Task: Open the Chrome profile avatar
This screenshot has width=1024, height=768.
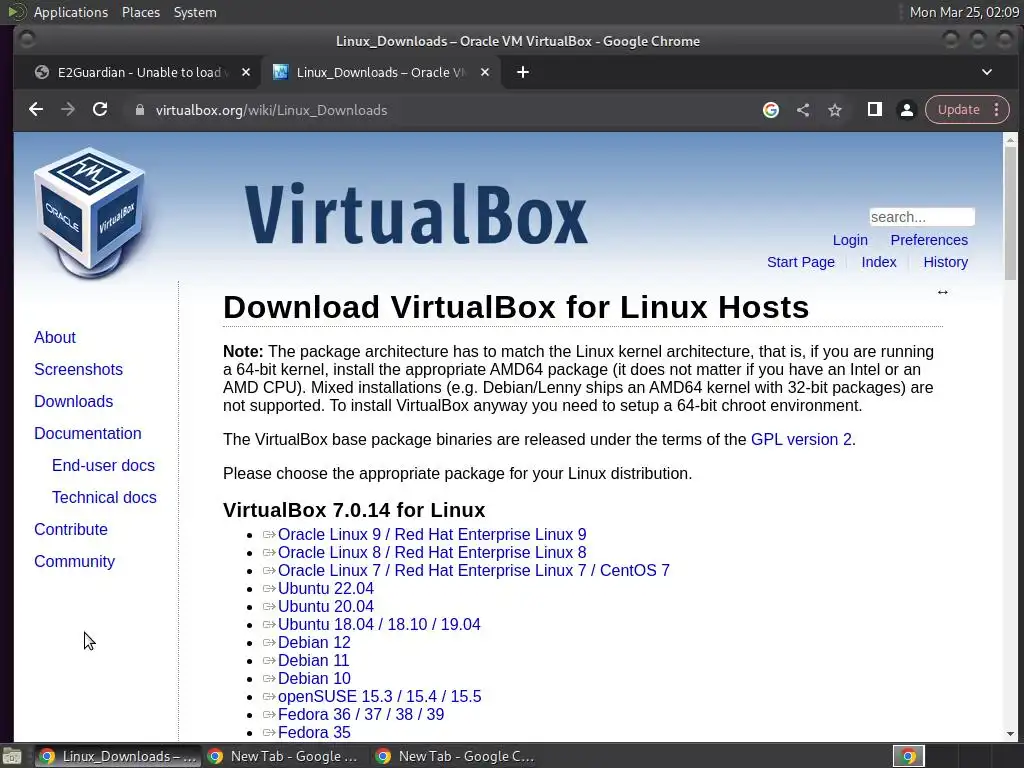Action: pyautogui.click(x=906, y=110)
